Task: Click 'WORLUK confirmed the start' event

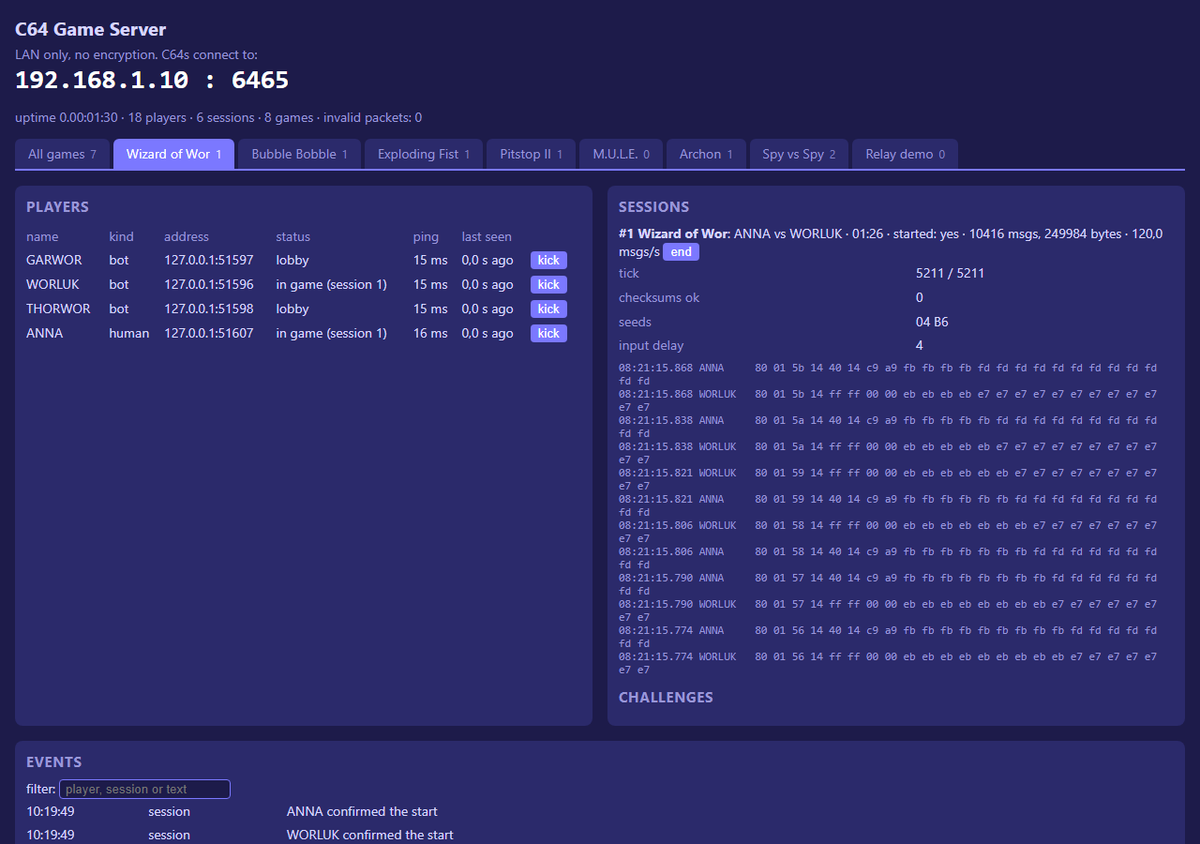Action: point(370,835)
